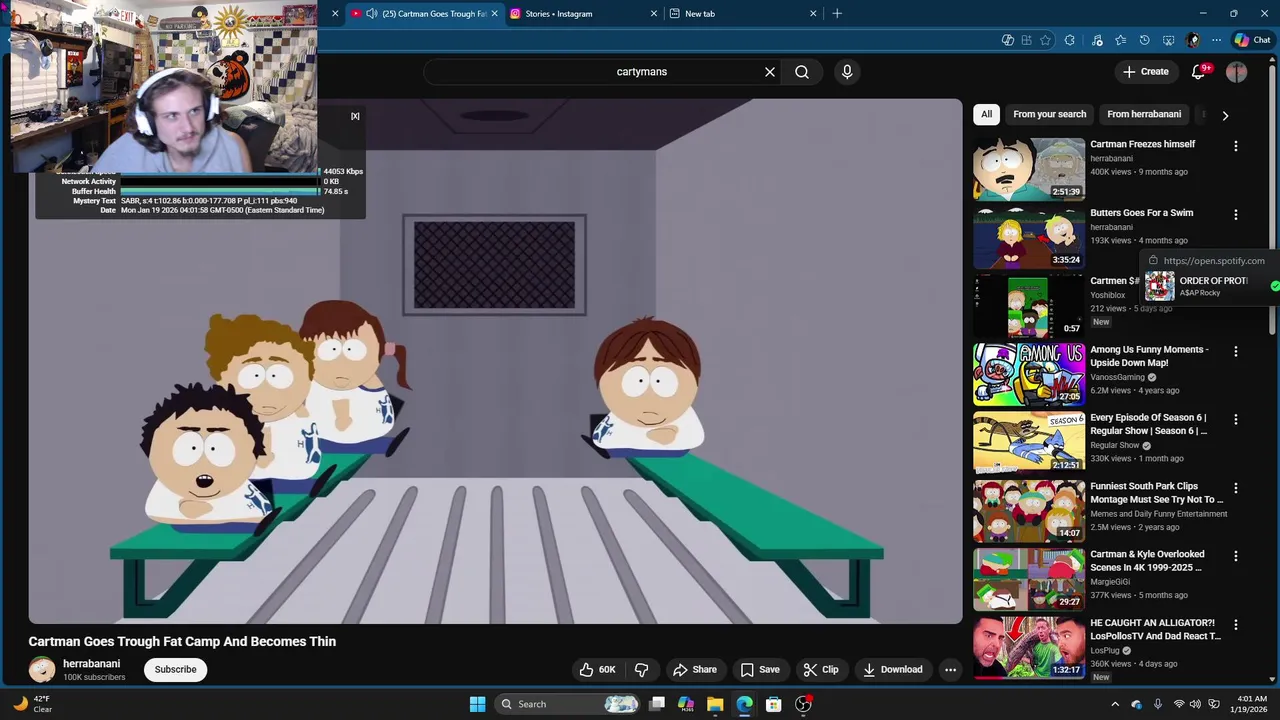Viewport: 1280px width, 720px height.
Task: Open Edge screenshot tool icon
Action: tap(1169, 40)
